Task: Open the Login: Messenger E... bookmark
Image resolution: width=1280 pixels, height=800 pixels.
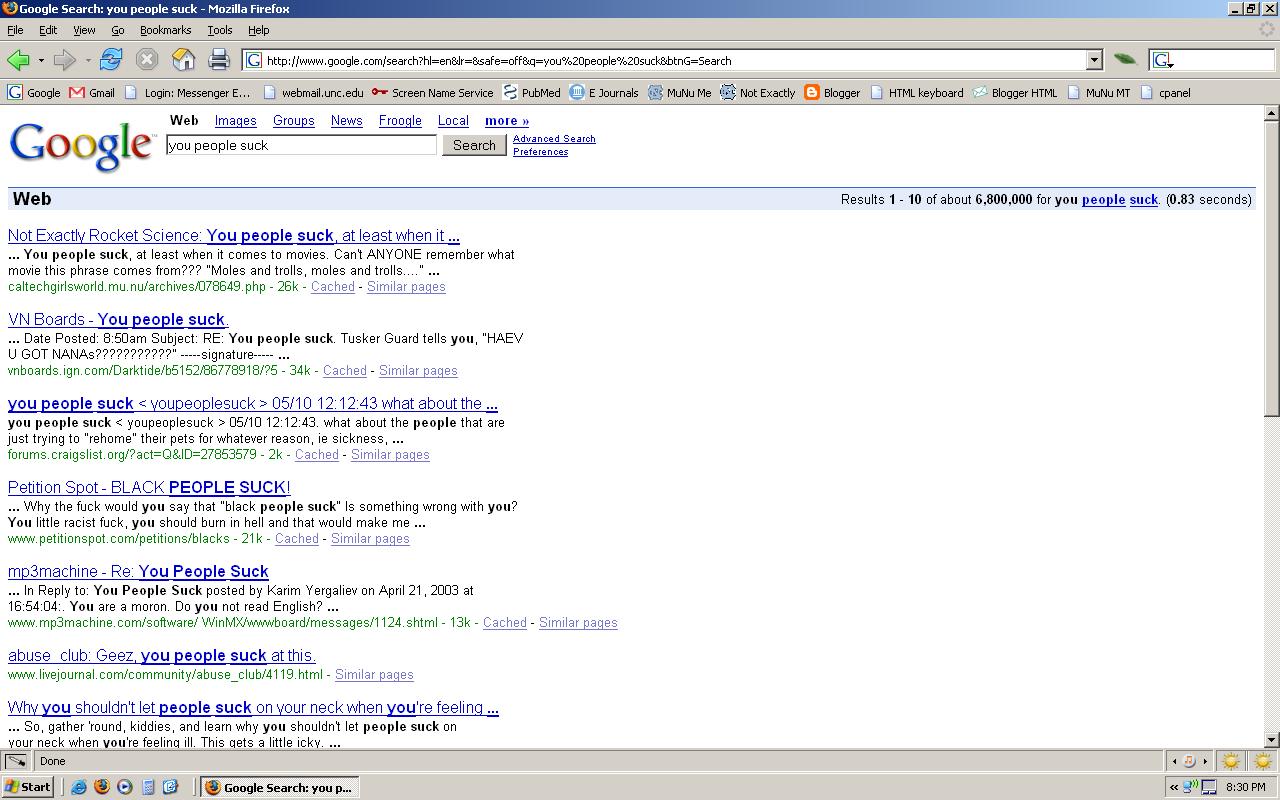Action: point(187,92)
